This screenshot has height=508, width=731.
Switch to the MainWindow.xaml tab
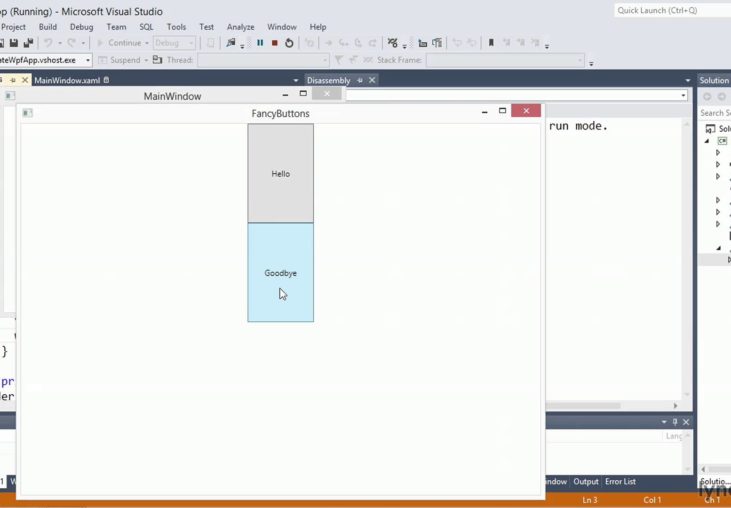point(67,80)
